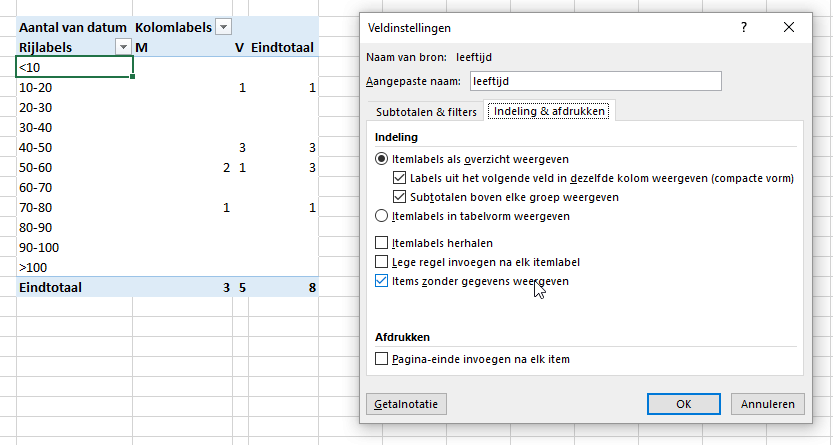This screenshot has height=445, width=833.
Task: Click the Aangepaste naam text field
Action: click(x=594, y=81)
